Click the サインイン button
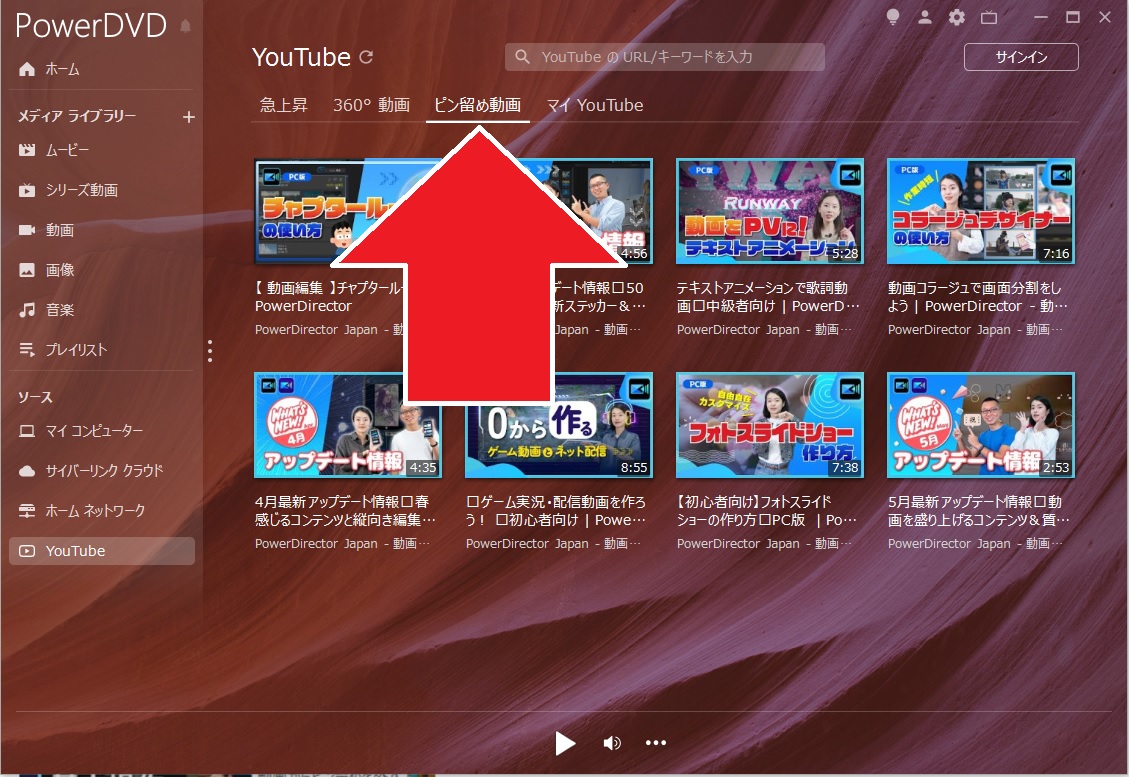Screen dimensions: 1129x777 pyautogui.click(x=1021, y=57)
